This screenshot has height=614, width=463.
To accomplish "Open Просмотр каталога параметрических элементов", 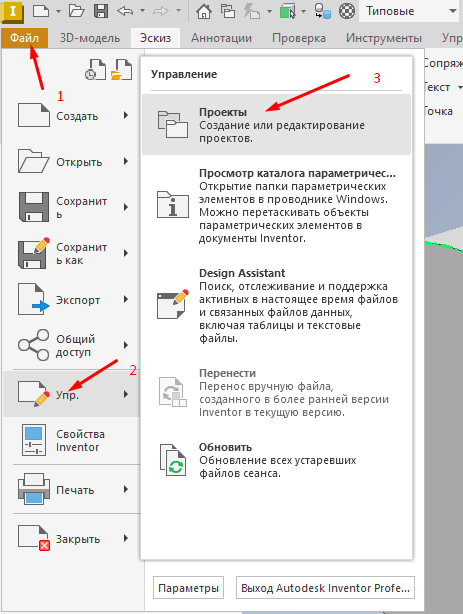I will [x=276, y=205].
